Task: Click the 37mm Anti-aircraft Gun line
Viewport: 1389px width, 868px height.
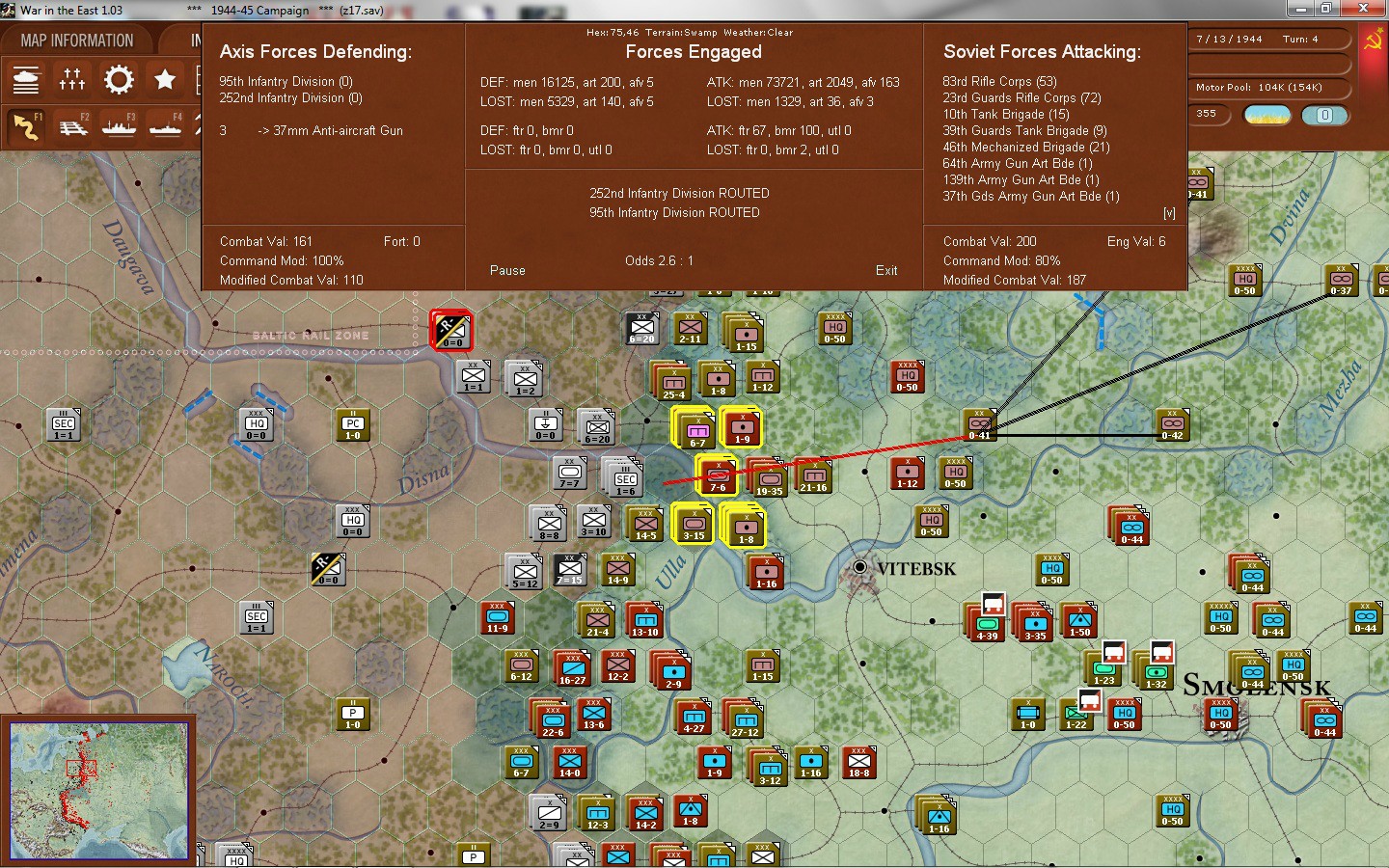Action: tap(312, 131)
